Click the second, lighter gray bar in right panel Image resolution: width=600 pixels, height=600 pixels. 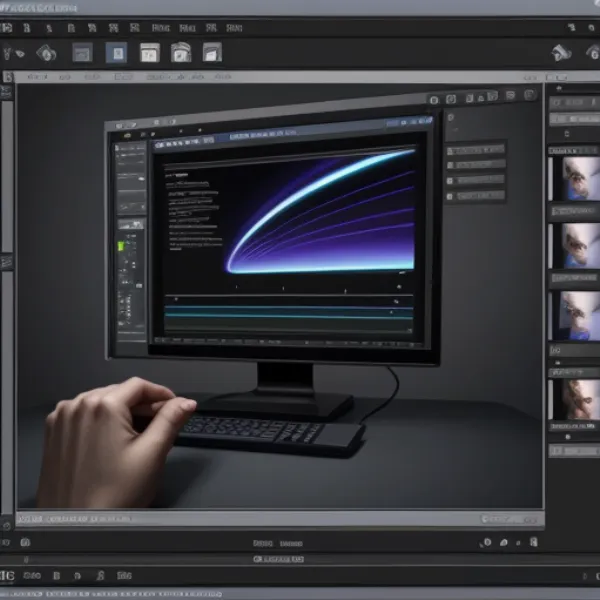(574, 119)
